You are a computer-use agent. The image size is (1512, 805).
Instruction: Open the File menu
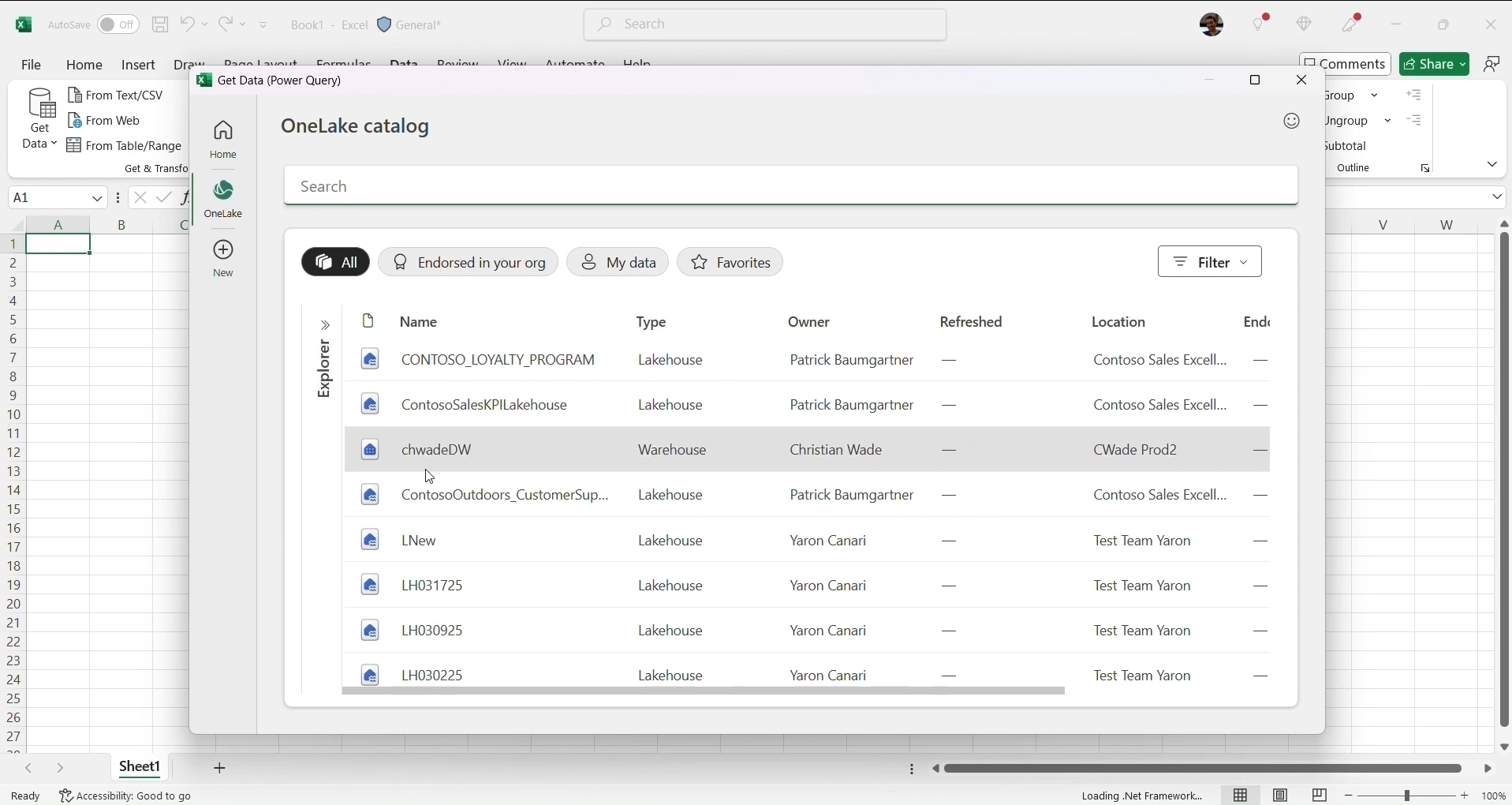pyautogui.click(x=30, y=65)
